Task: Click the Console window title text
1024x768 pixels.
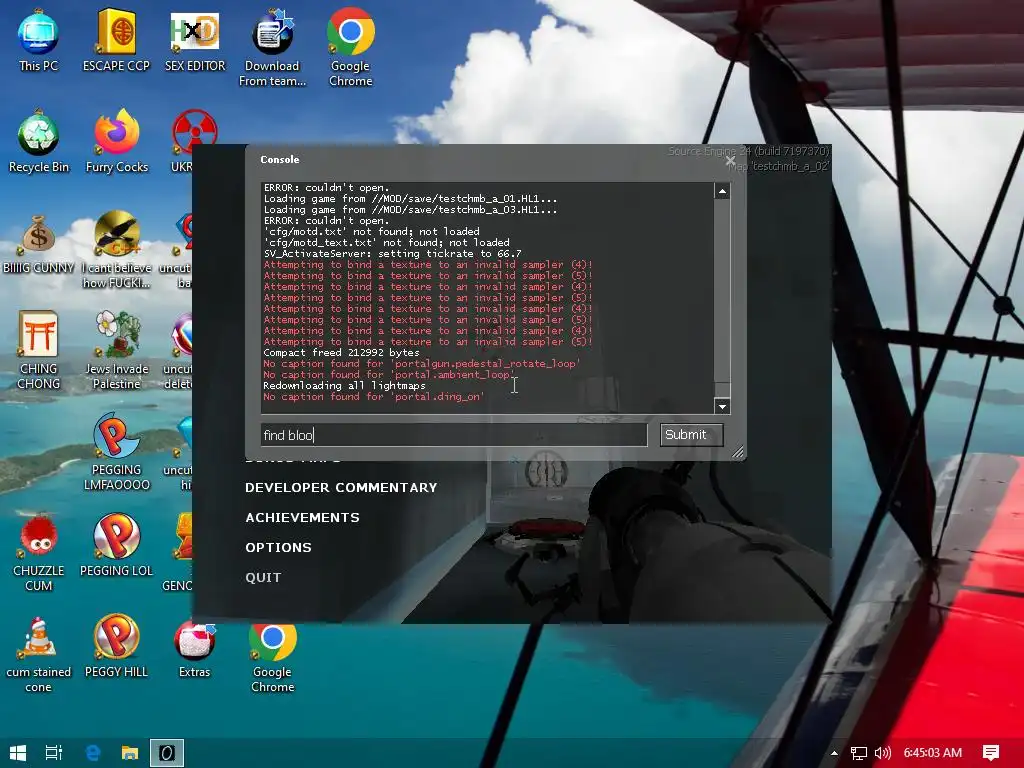Action: (280, 159)
